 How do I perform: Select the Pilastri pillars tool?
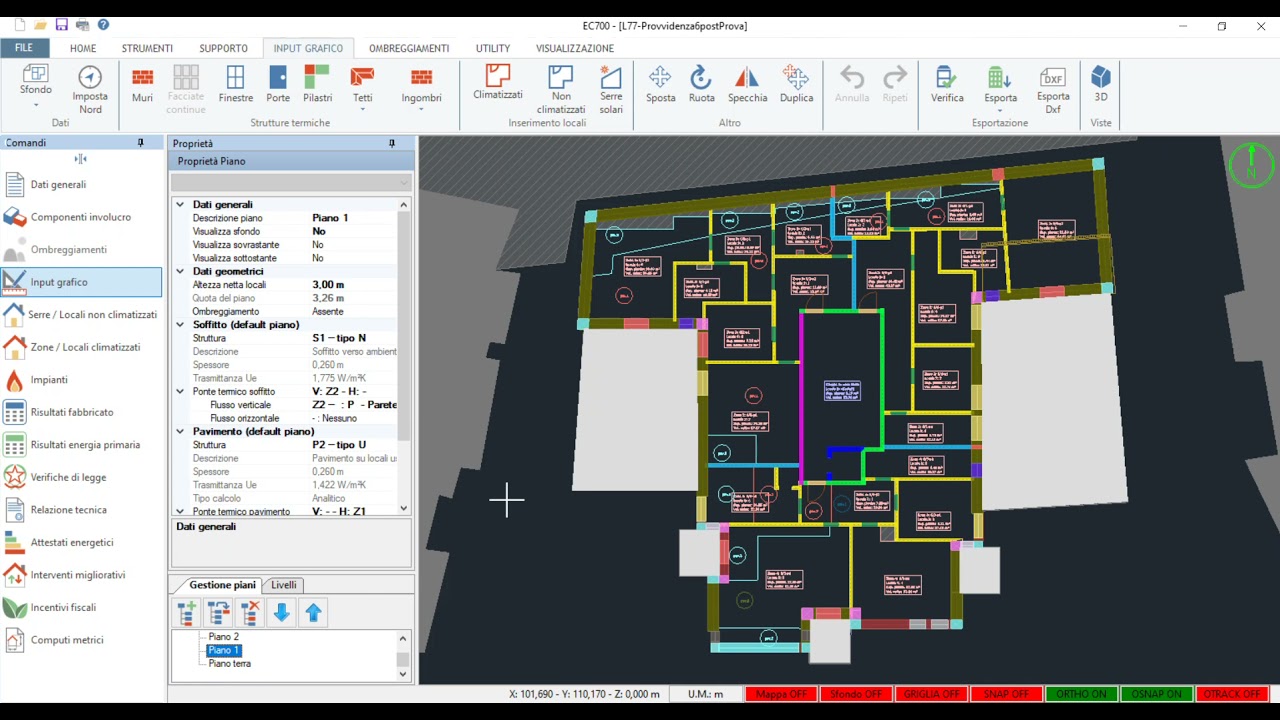(x=317, y=85)
